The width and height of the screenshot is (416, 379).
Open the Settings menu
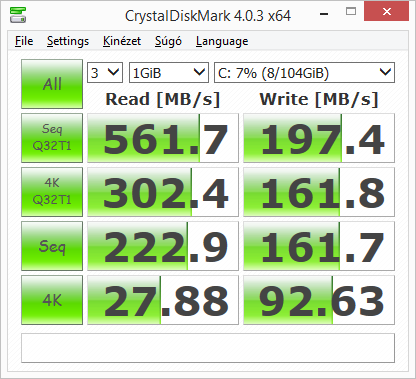pos(68,41)
